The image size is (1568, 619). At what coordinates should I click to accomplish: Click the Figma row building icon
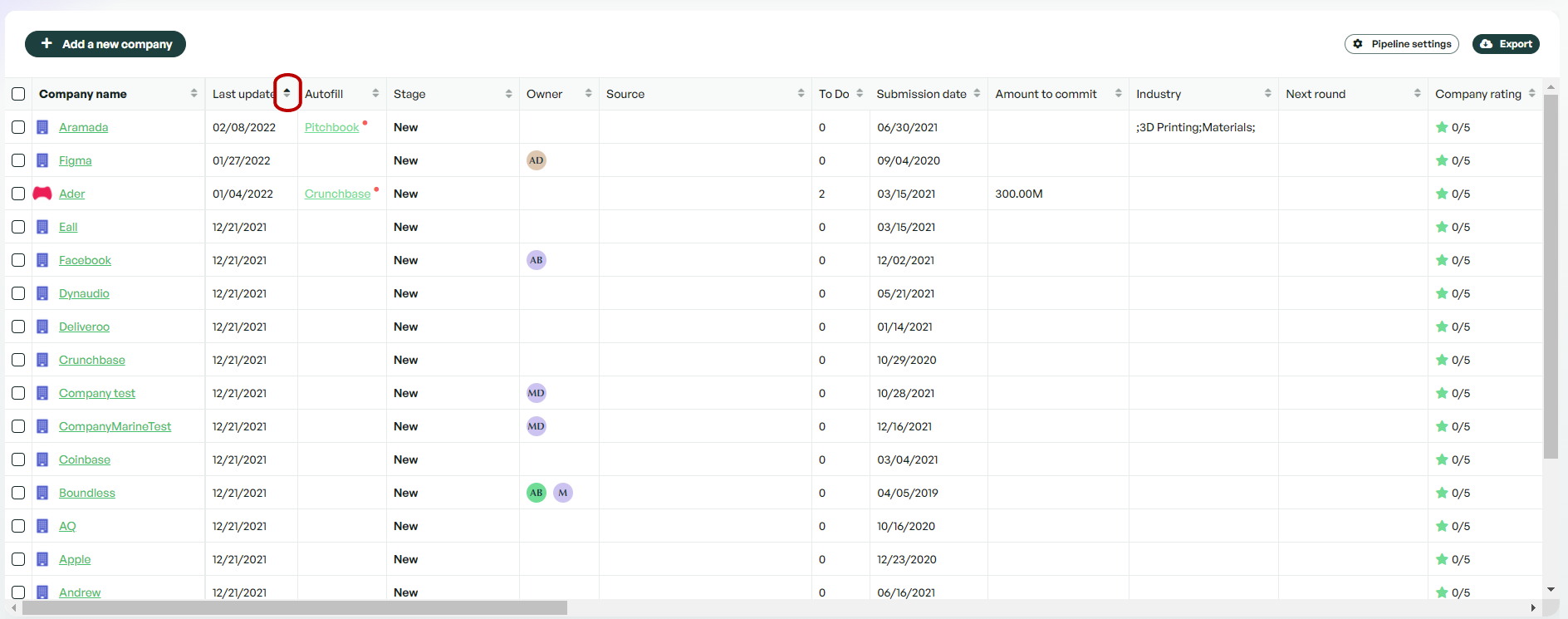coord(42,160)
